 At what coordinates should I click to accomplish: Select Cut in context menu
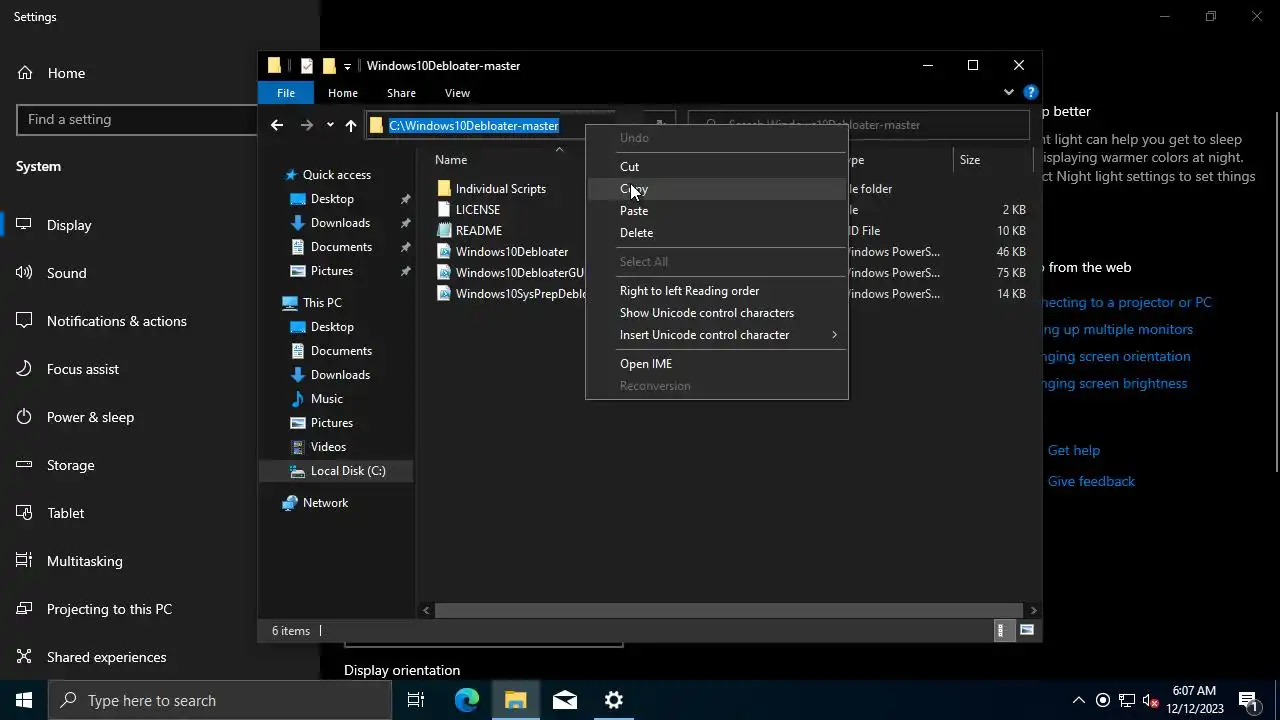pyautogui.click(x=716, y=167)
